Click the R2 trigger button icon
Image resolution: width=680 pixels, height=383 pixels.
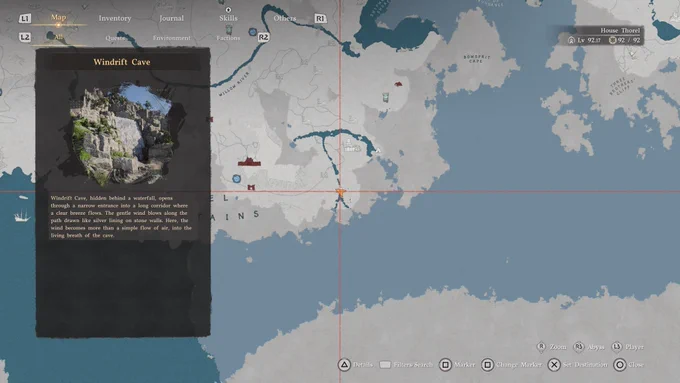click(x=263, y=37)
